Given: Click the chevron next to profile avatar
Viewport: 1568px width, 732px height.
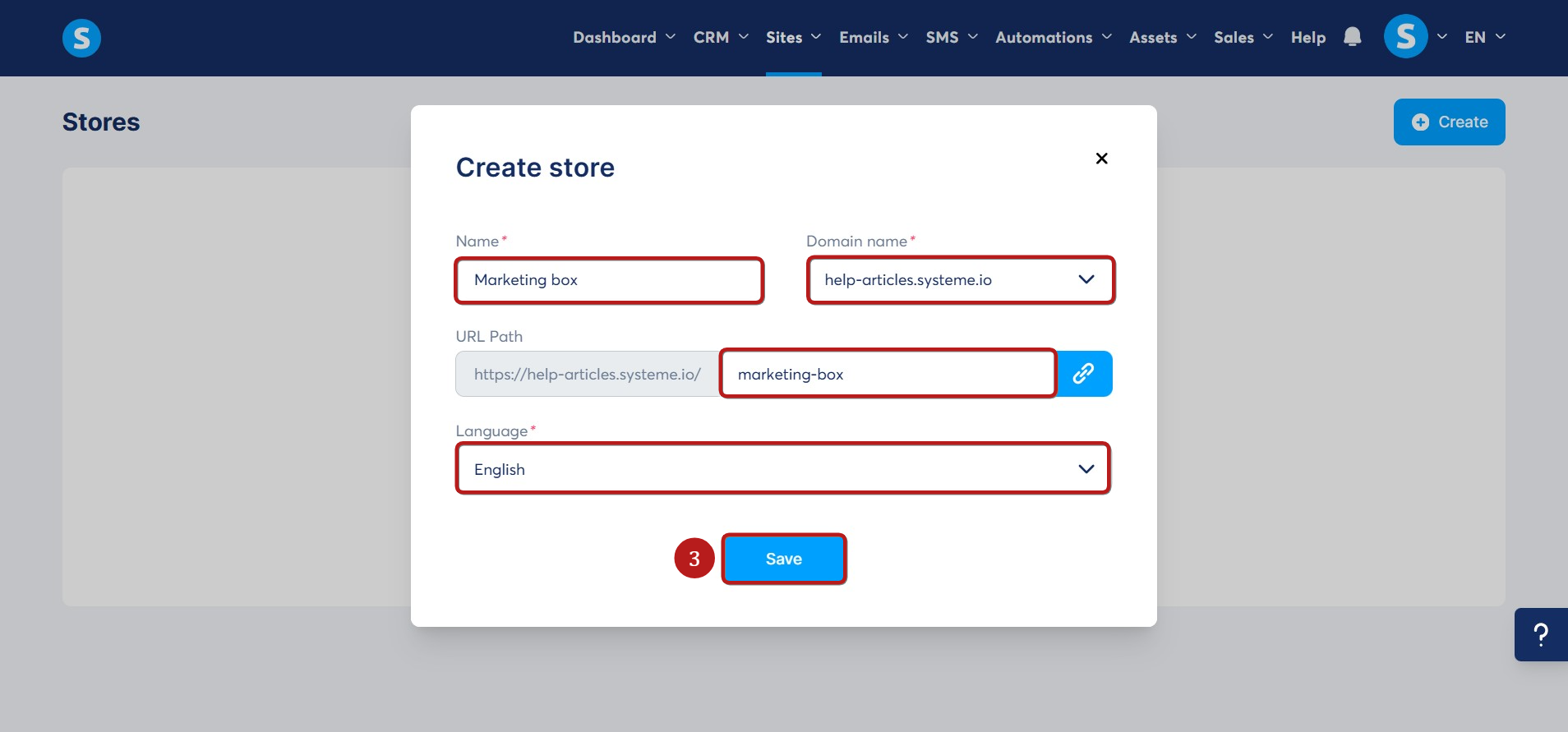Looking at the screenshot, I should click(x=1441, y=37).
